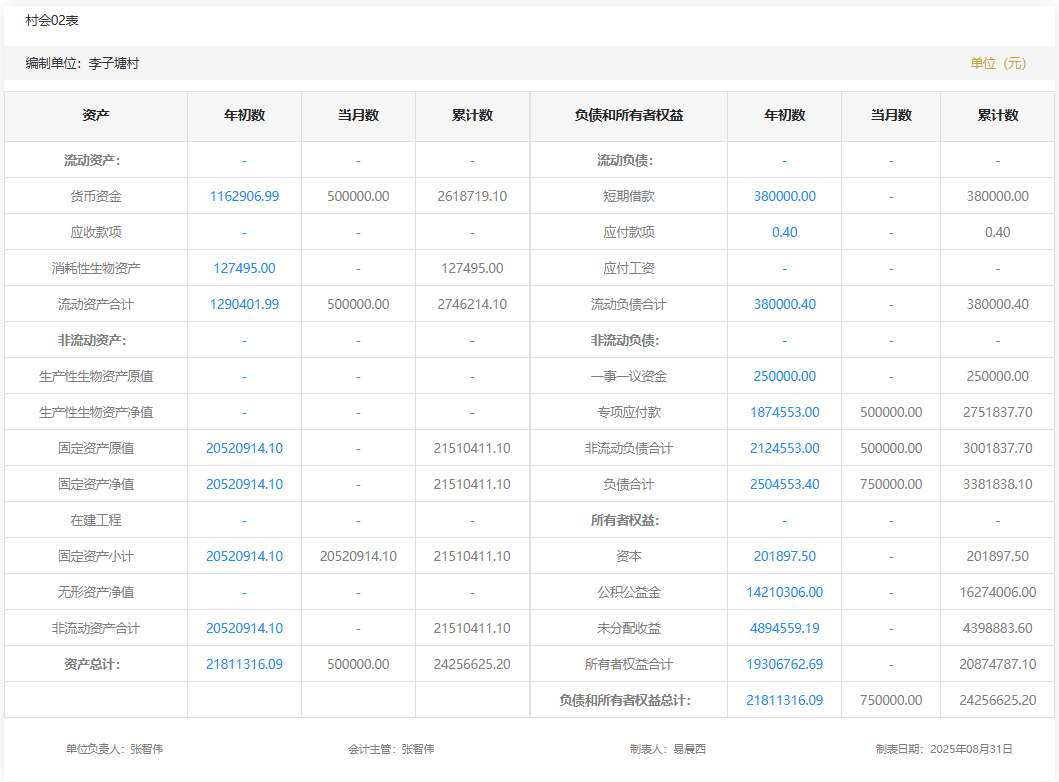This screenshot has width=1059, height=782.
Task: Open 流动资产合计 opening balance 1290401.99
Action: 244,304
